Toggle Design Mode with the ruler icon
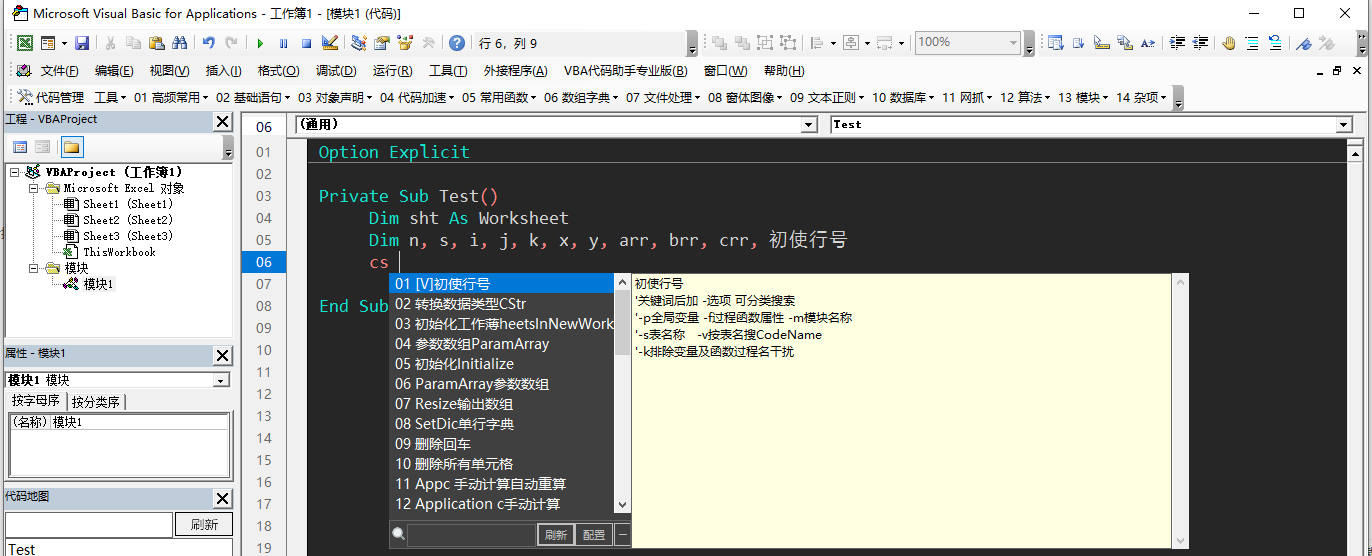The width and height of the screenshot is (1372, 556). click(x=330, y=43)
